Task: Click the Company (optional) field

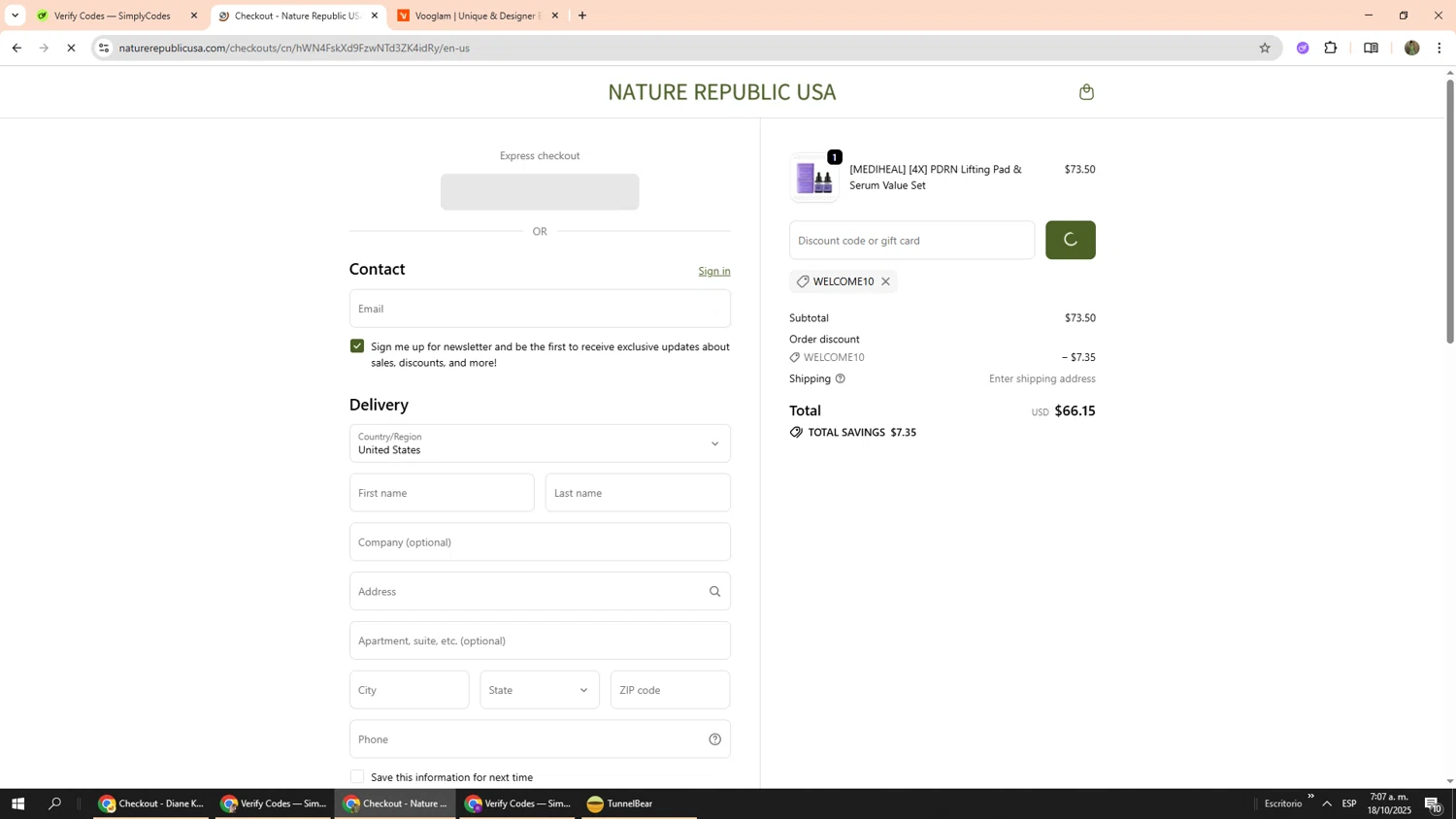Action: pyautogui.click(x=540, y=542)
